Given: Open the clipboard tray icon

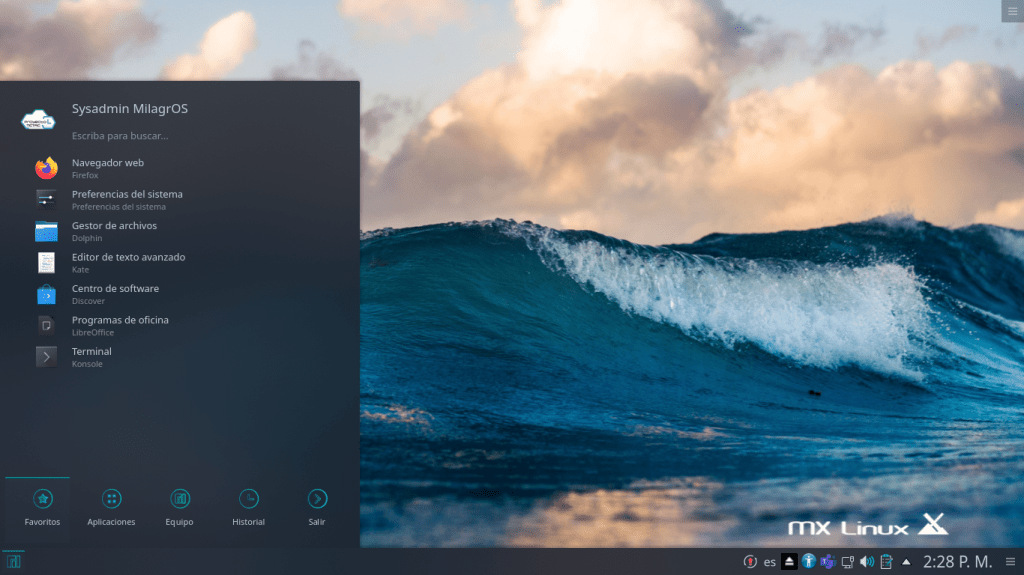Looking at the screenshot, I should (885, 561).
